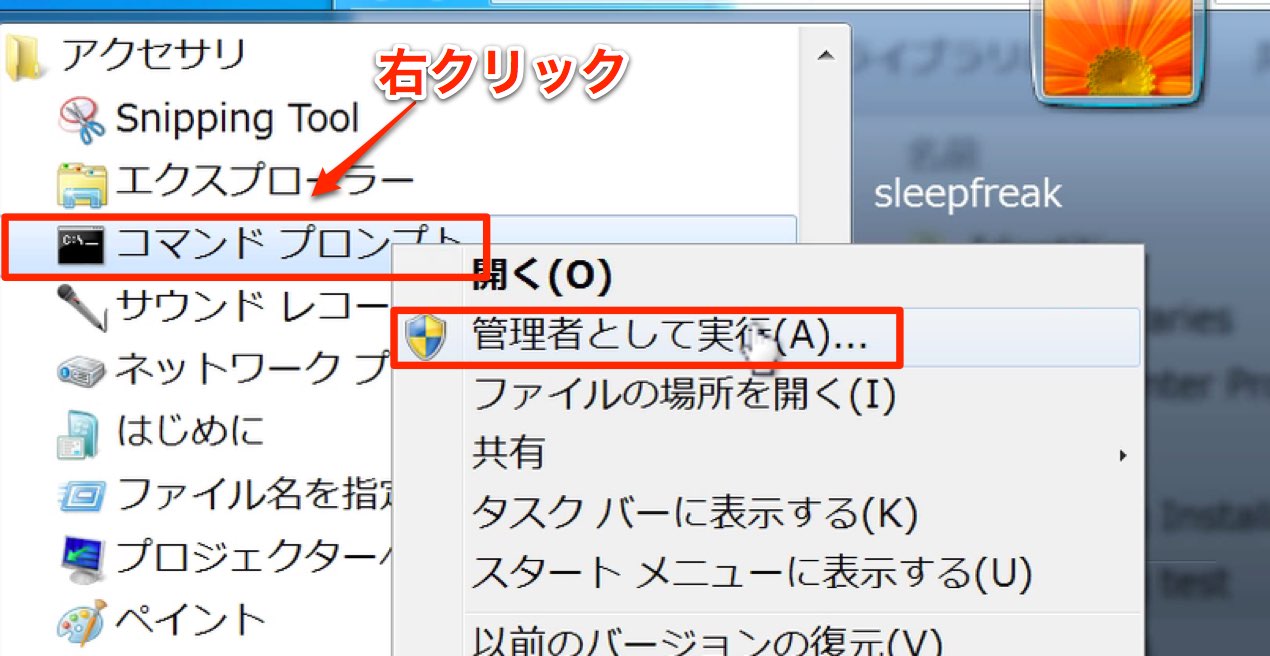The image size is (1270, 656).
Task: Open the アクセサリ folder icon
Action: click(x=24, y=58)
